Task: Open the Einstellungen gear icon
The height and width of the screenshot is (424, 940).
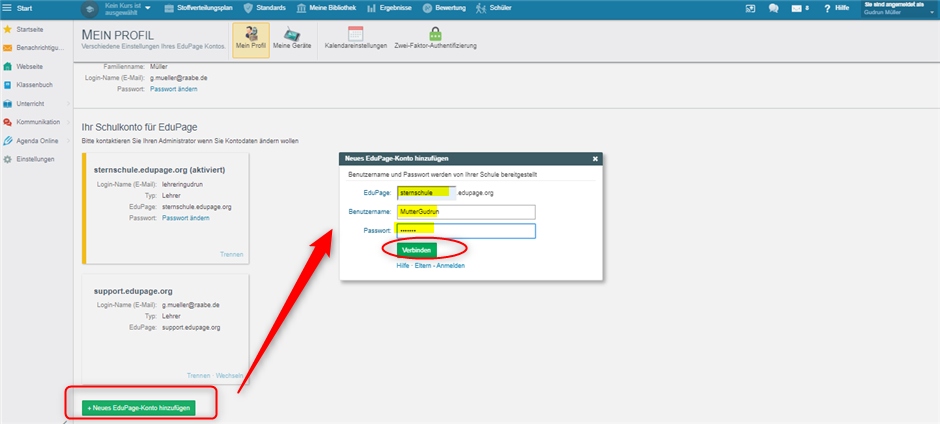Action: pos(7,160)
